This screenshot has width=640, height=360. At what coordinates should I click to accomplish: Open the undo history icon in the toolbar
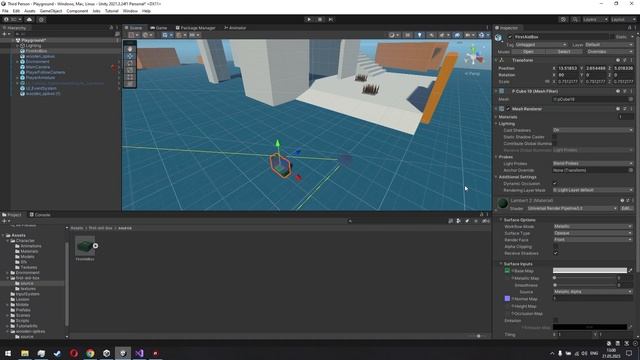click(563, 19)
